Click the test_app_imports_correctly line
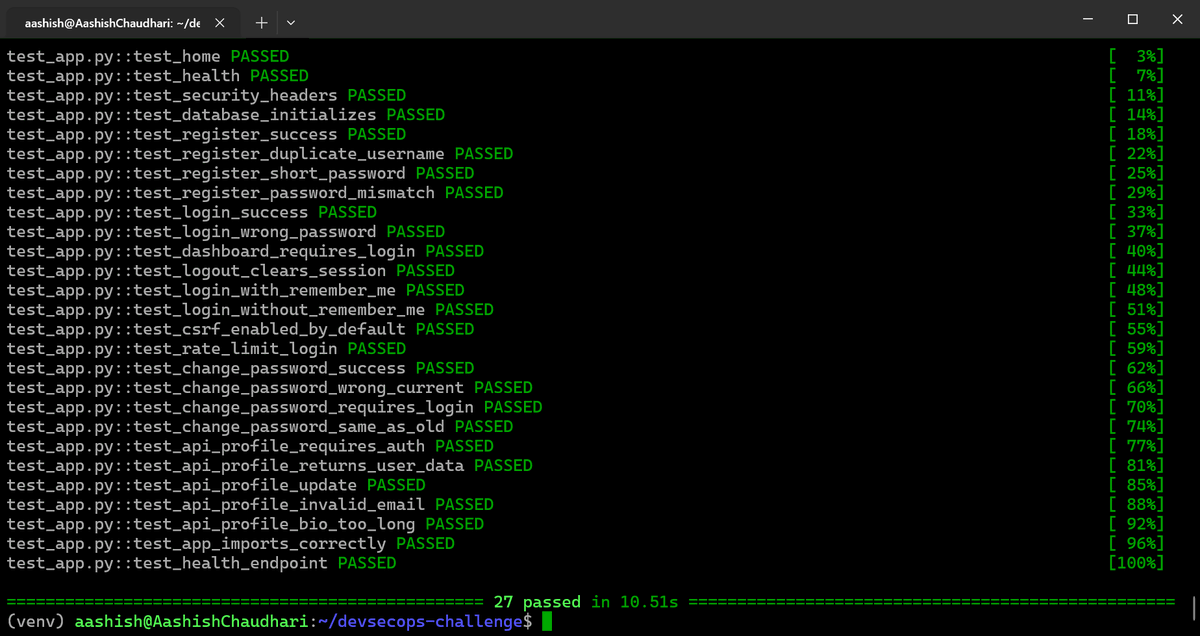This screenshot has height=636, width=1200. pyautogui.click(x=231, y=544)
